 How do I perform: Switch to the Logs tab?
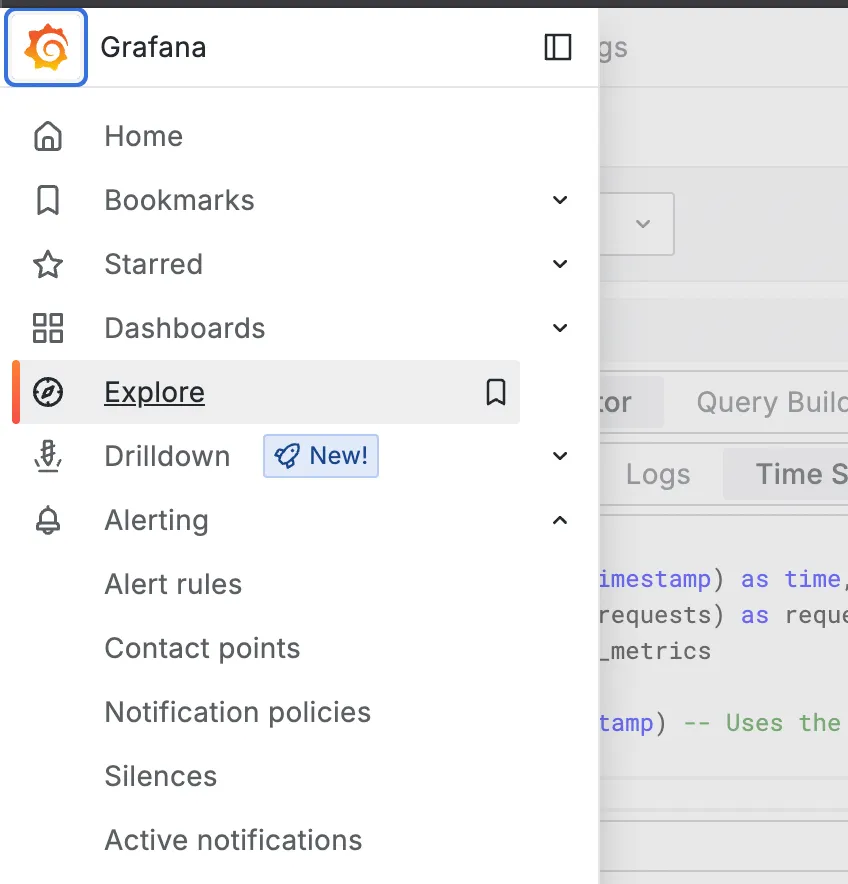tap(658, 475)
